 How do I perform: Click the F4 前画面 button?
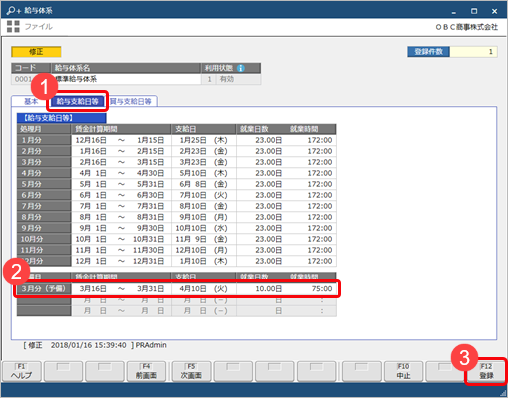[x=146, y=371]
